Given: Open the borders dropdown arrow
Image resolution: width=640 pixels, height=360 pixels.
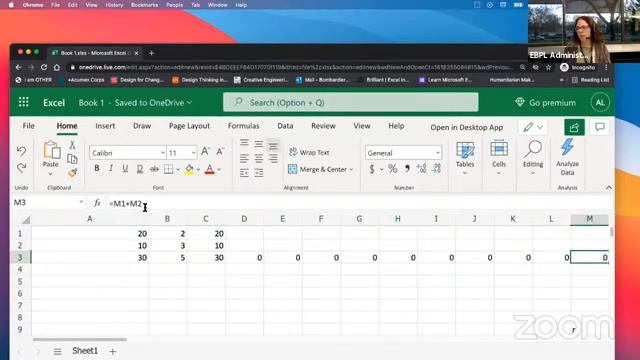Looking at the screenshot, I should [x=178, y=169].
